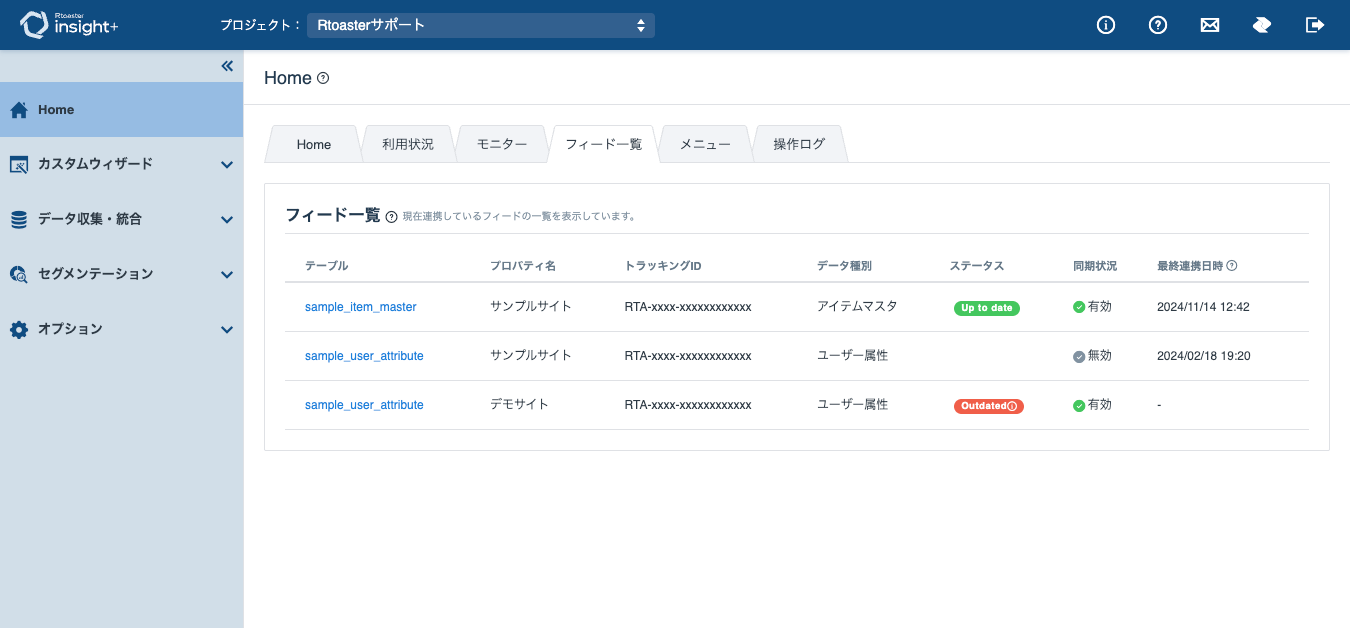
Task: Open the mail envelope icon
Action: tap(1210, 25)
